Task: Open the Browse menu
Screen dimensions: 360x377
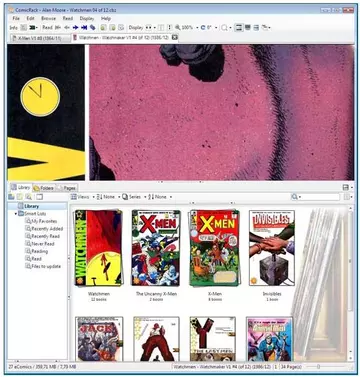Action: (48, 19)
